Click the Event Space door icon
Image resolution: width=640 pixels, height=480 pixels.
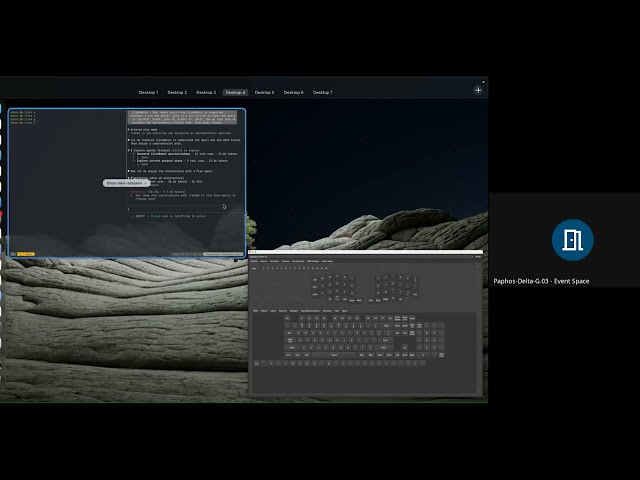click(x=572, y=240)
